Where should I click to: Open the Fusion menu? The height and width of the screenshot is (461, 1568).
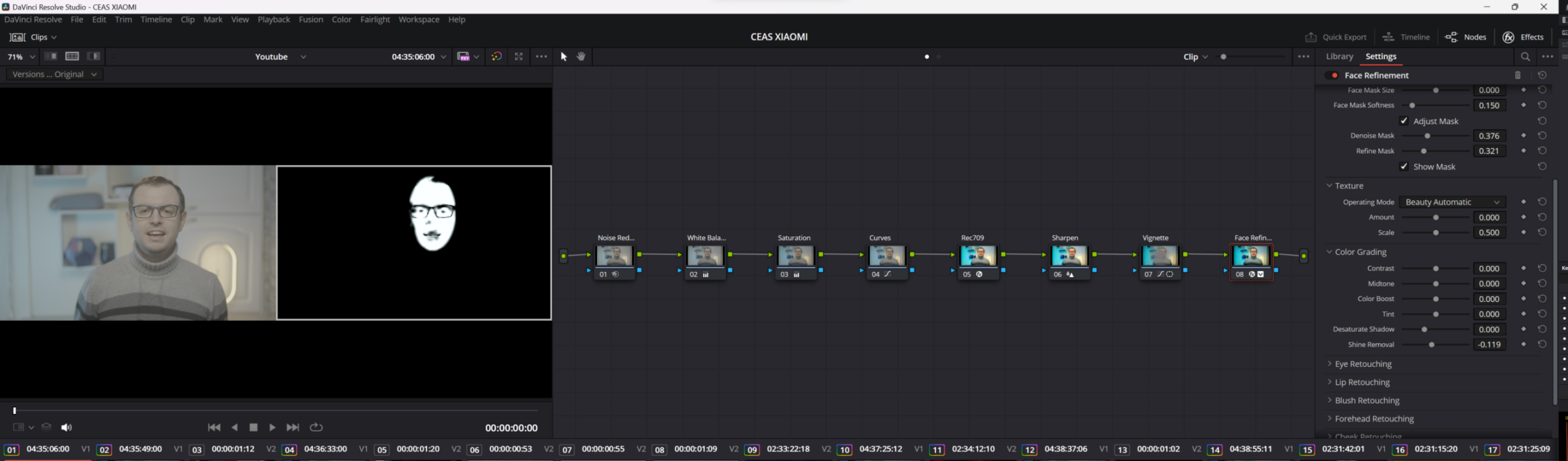pyautogui.click(x=311, y=20)
